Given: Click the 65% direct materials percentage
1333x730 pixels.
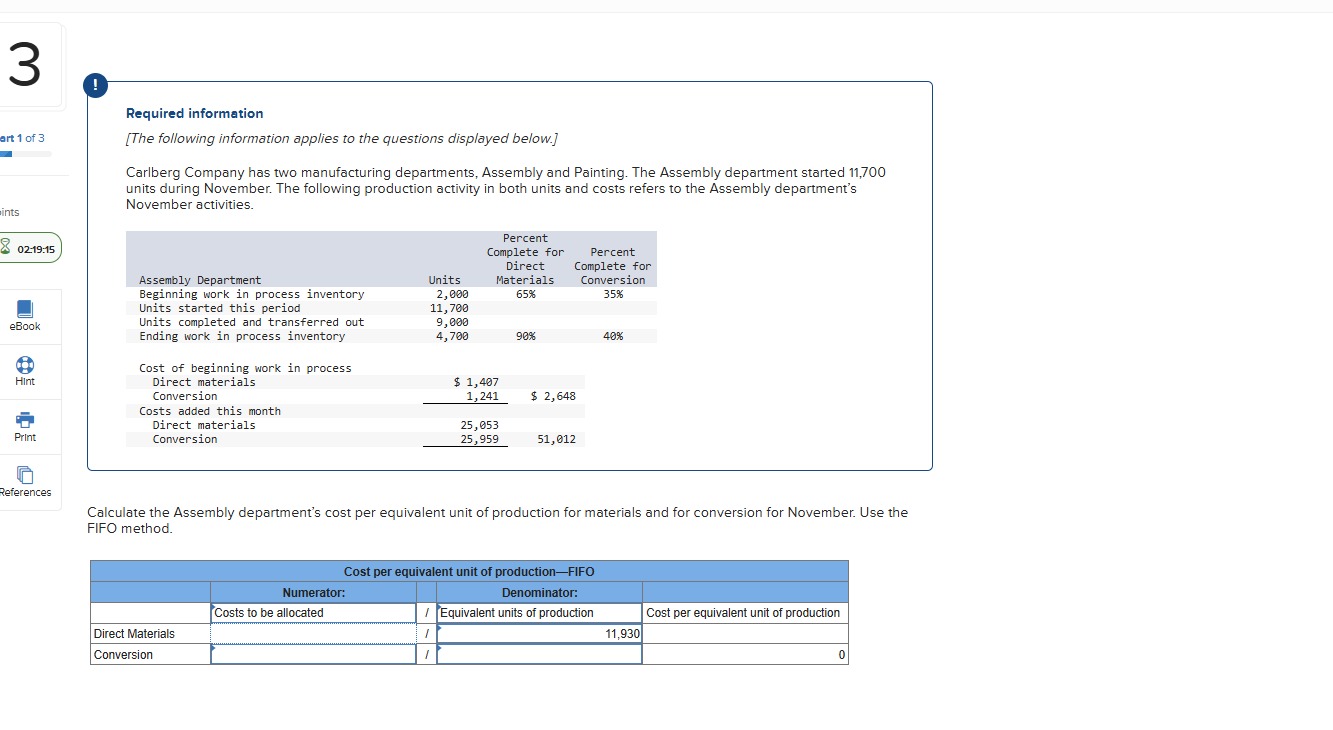Looking at the screenshot, I should coord(525,294).
